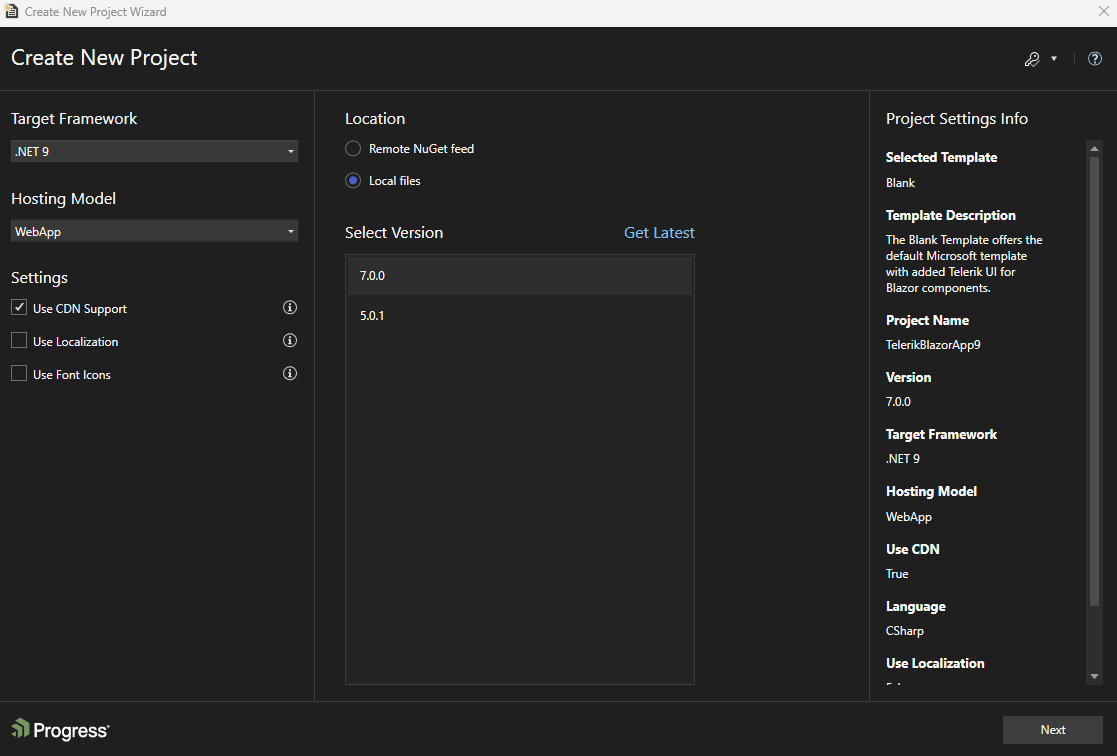This screenshot has height=756, width=1117.
Task: Click the TelerikBlazorApp9 project name text
Action: click(932, 345)
